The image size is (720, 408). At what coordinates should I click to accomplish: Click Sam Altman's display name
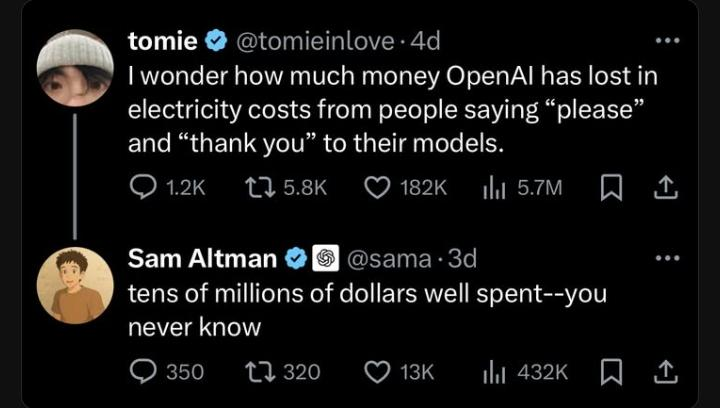click(203, 259)
